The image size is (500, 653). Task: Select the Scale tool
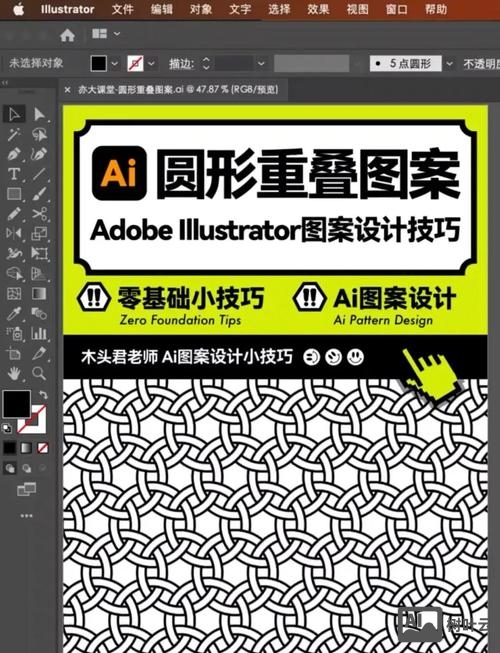coord(40,234)
